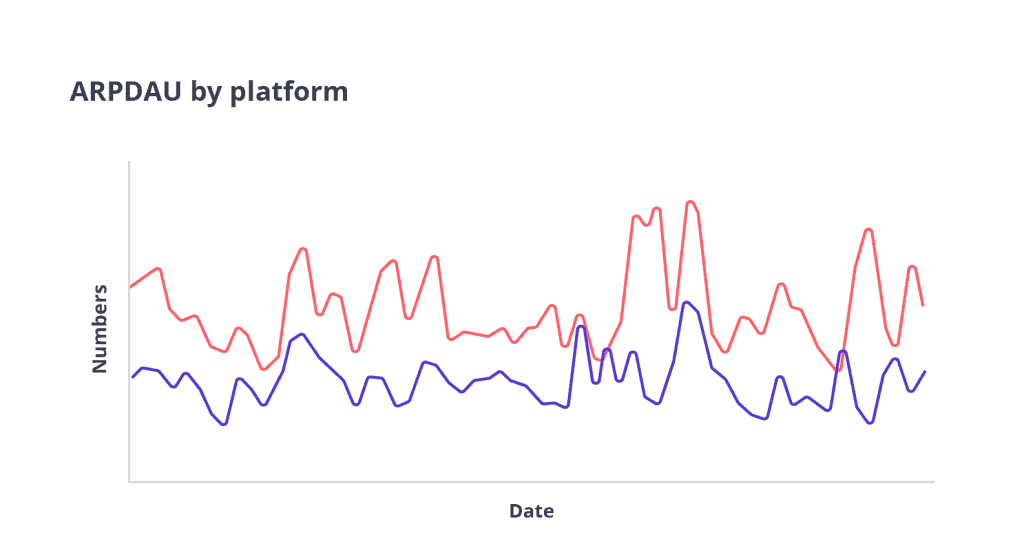This screenshot has width=1024, height=559.
Task: Click the red line's rightmost end point
Action: tap(922, 305)
